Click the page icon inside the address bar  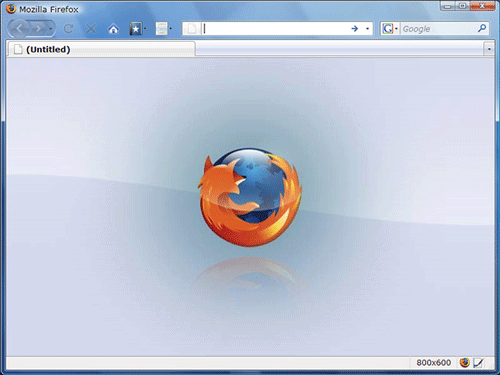coord(192,29)
